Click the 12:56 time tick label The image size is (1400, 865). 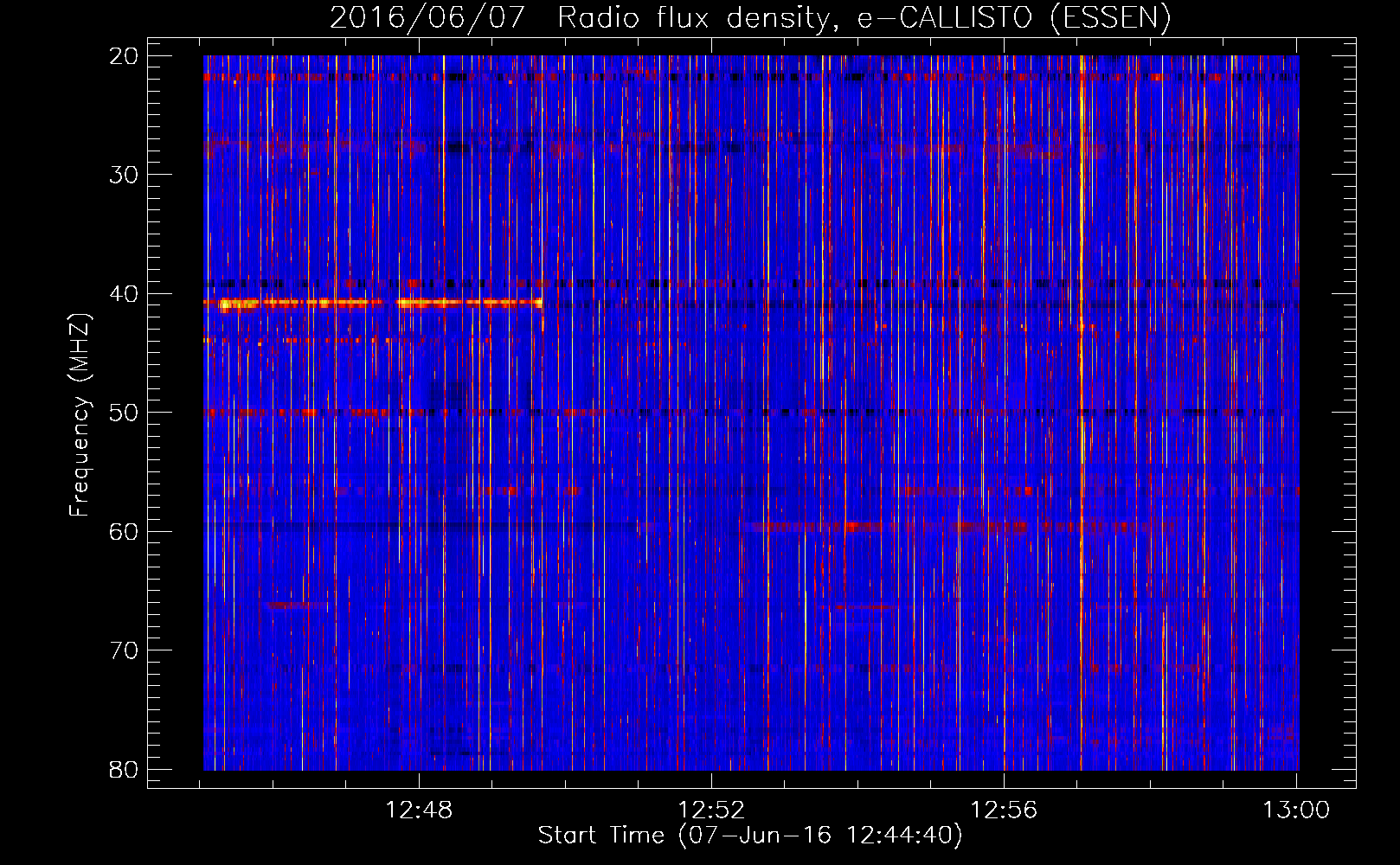(x=1004, y=811)
